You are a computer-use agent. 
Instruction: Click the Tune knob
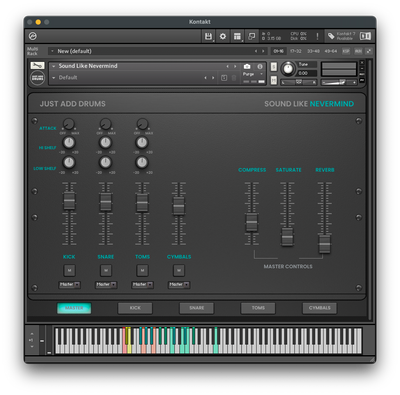pyautogui.click(x=288, y=69)
